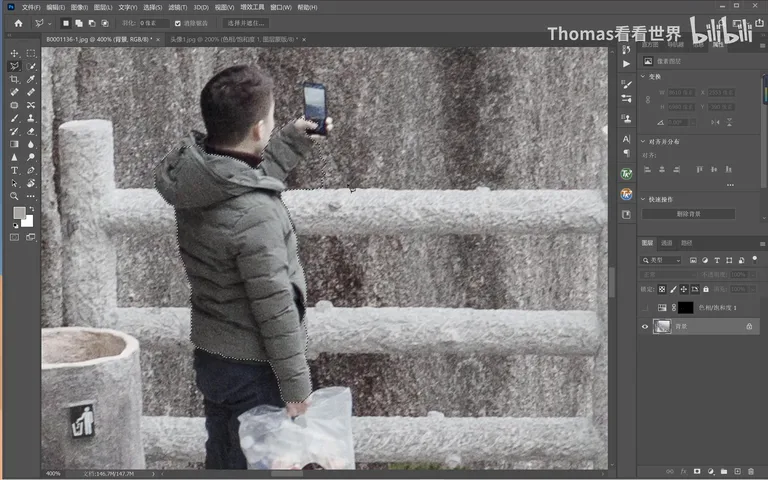
Task: Click the 选择并遮住 button
Action: tap(245, 23)
